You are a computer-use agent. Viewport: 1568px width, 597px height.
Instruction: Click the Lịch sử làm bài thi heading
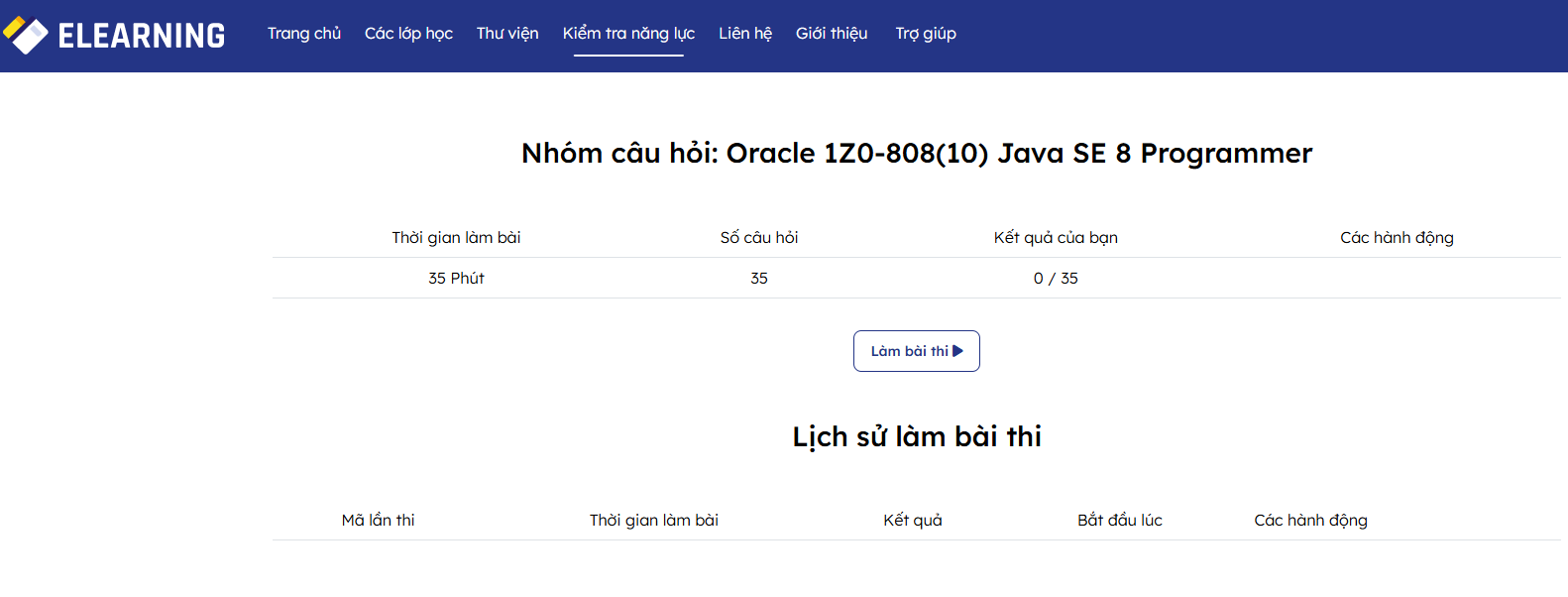tap(917, 437)
